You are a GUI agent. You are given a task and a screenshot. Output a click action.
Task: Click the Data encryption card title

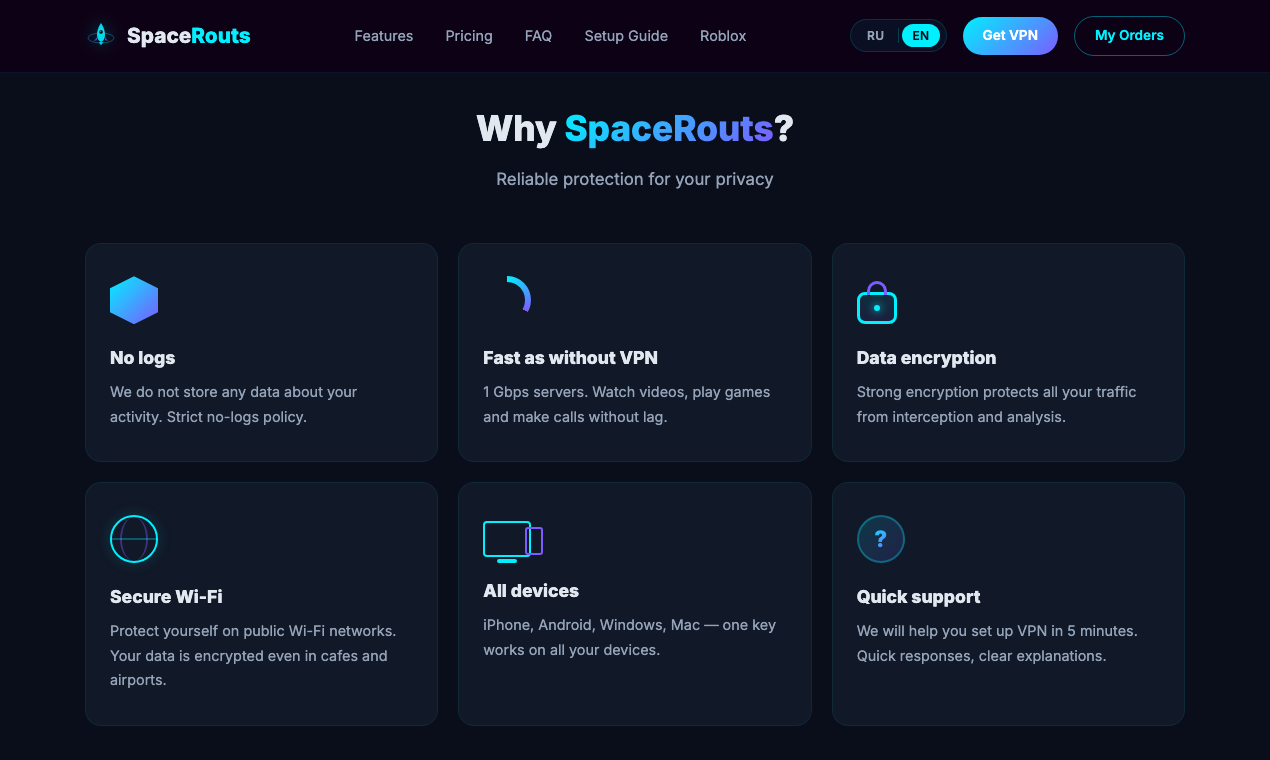pyautogui.click(x=927, y=358)
